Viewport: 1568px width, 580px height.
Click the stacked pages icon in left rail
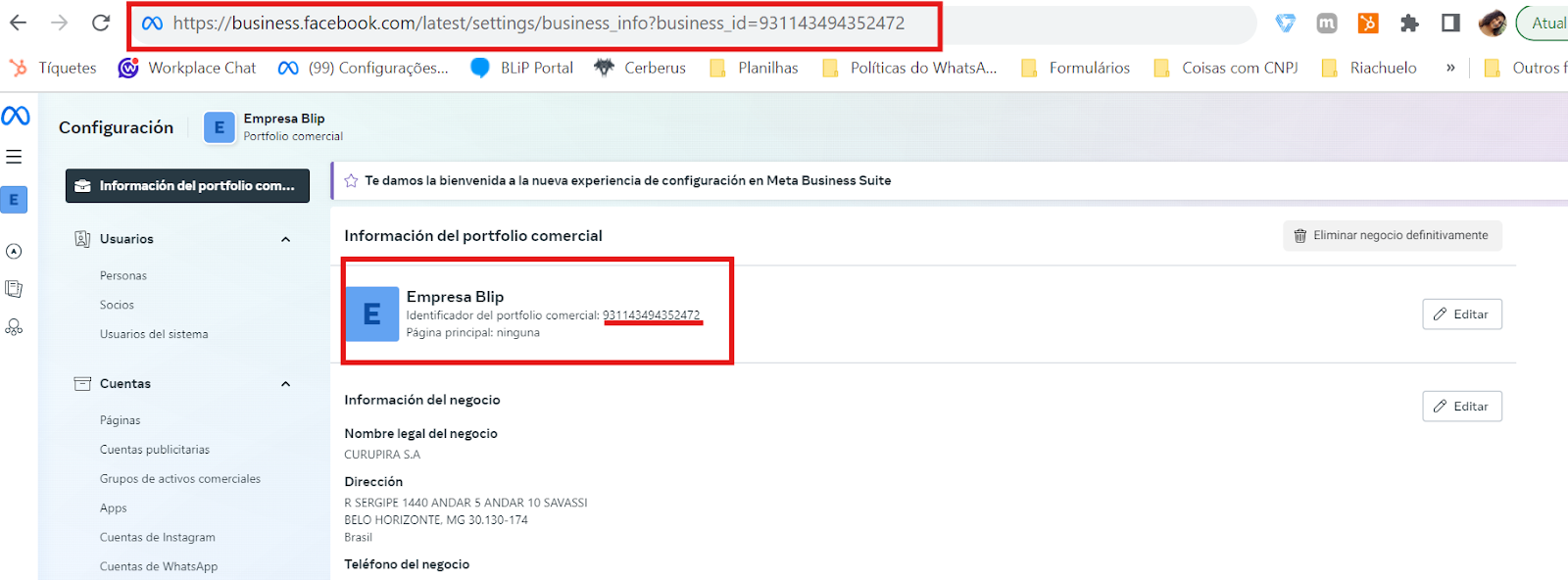pyautogui.click(x=14, y=289)
